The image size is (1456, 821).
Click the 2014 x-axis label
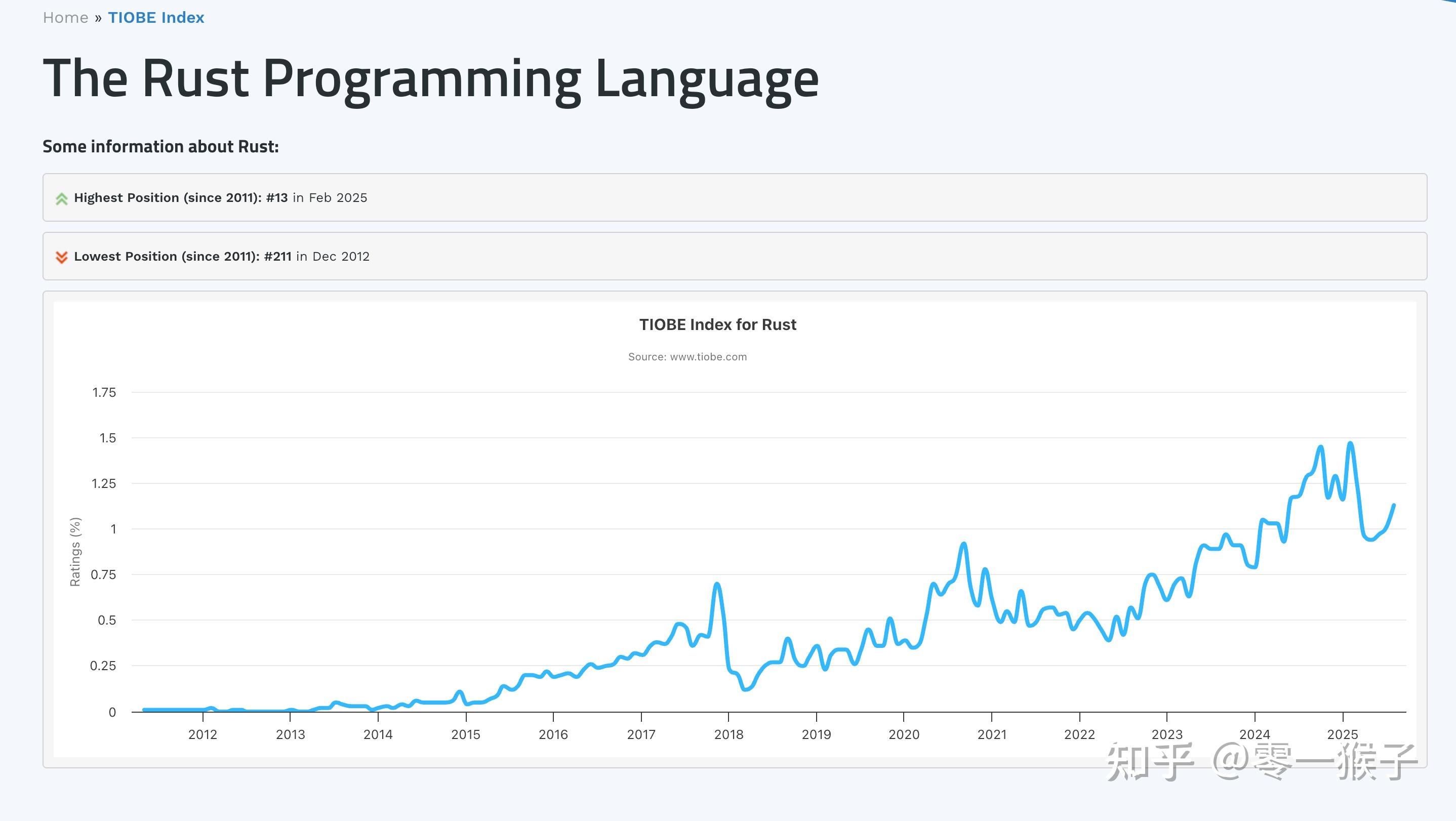coord(378,734)
